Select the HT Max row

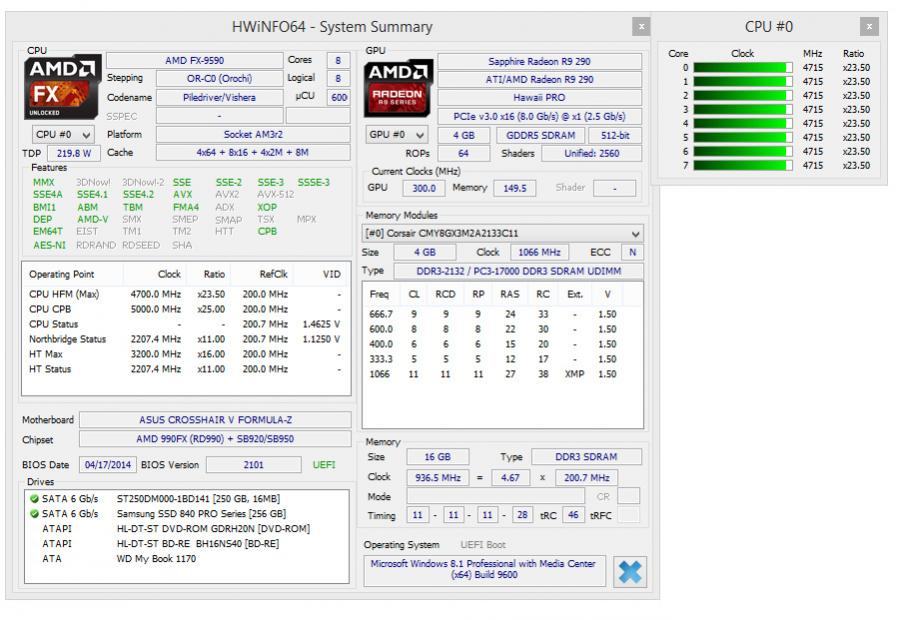pos(186,354)
